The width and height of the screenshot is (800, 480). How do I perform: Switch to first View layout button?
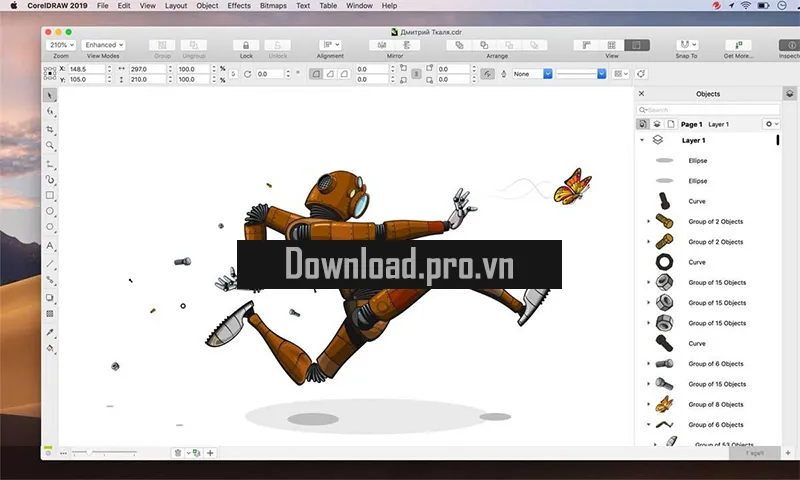[x=586, y=45]
